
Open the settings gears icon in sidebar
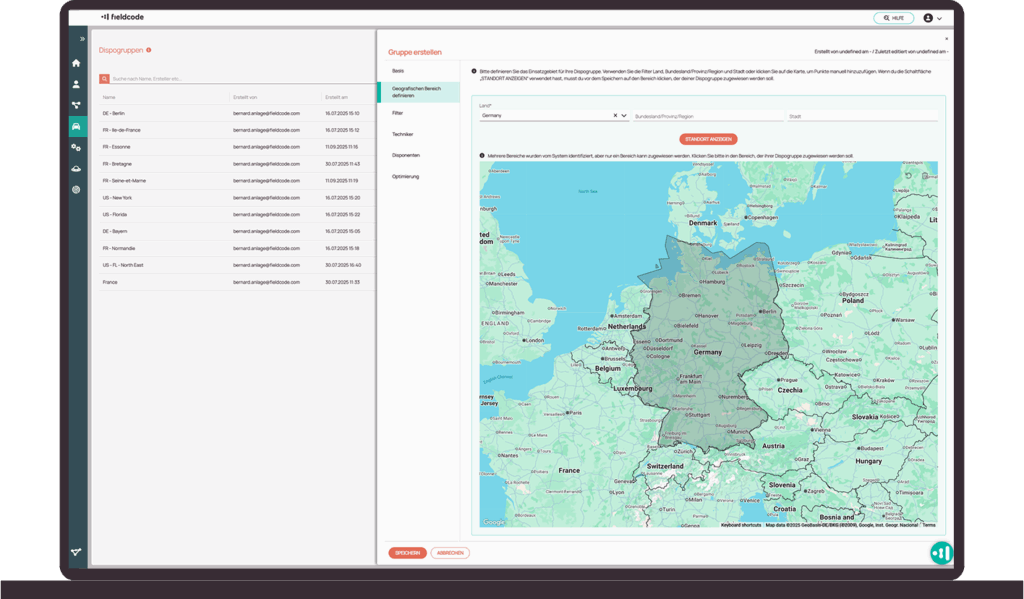[77, 147]
